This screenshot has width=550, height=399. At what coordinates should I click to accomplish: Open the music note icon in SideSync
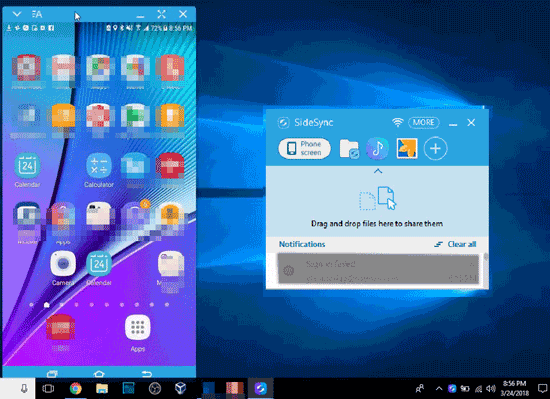pyautogui.click(x=377, y=149)
